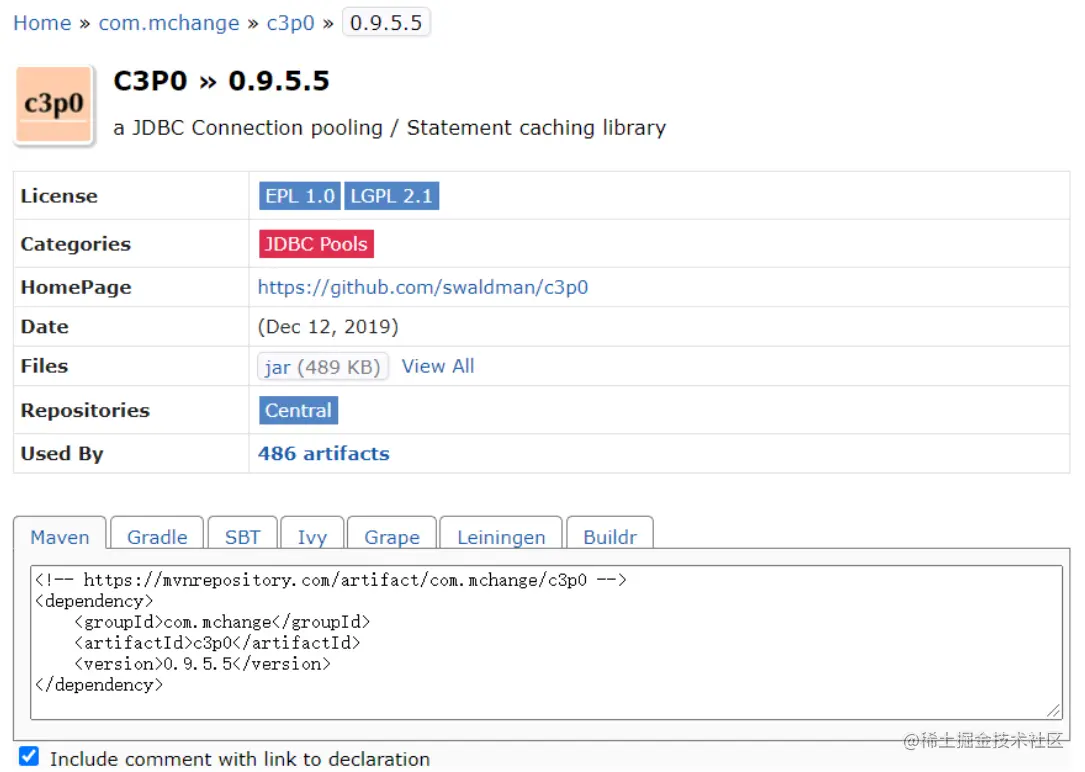Open the Ivy tab

click(312, 537)
